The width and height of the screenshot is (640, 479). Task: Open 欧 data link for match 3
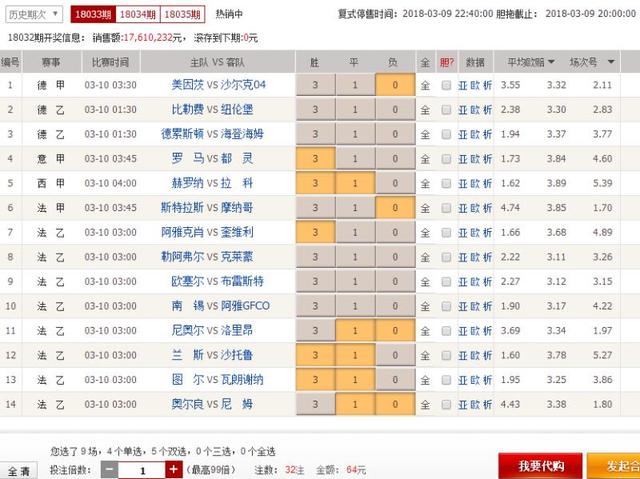(475, 134)
